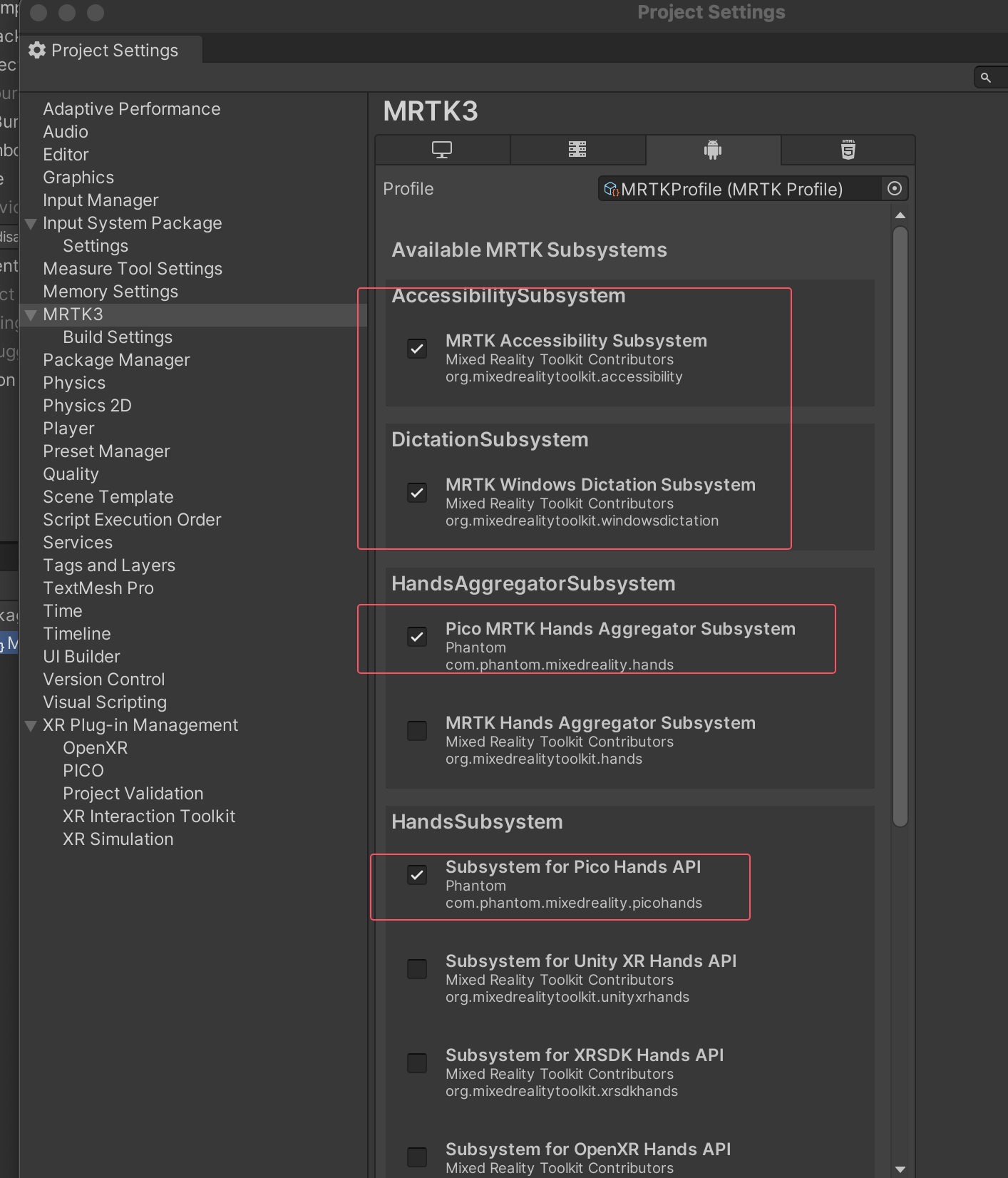The height and width of the screenshot is (1178, 1008).
Task: Click the MRTKProfile asset icon
Action: tap(611, 189)
